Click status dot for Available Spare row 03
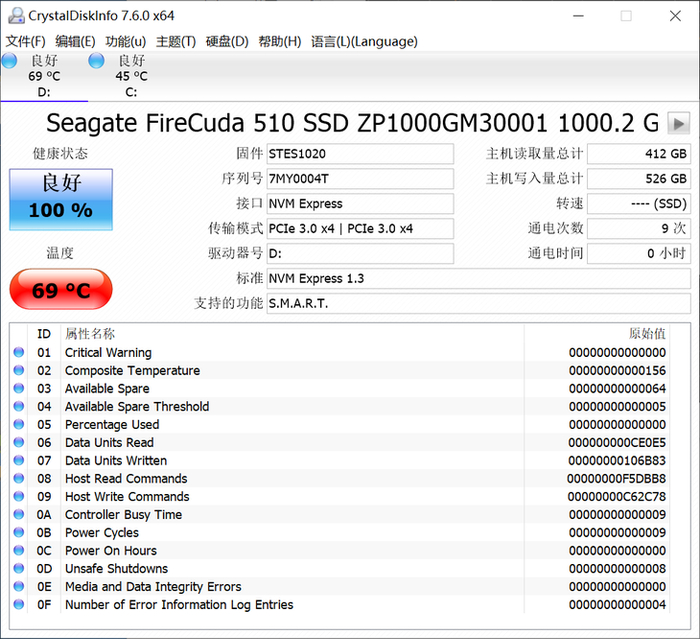Screen dimensions: 700x639 point(19,388)
